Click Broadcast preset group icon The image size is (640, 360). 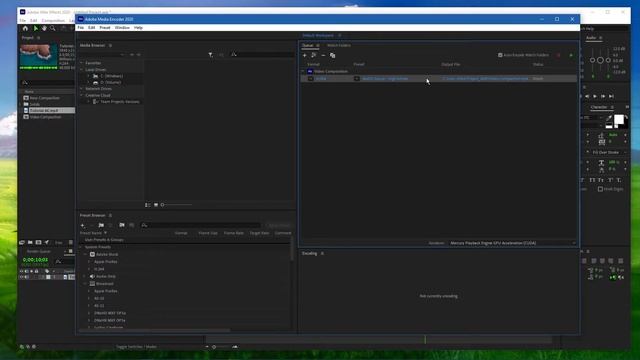point(92,284)
